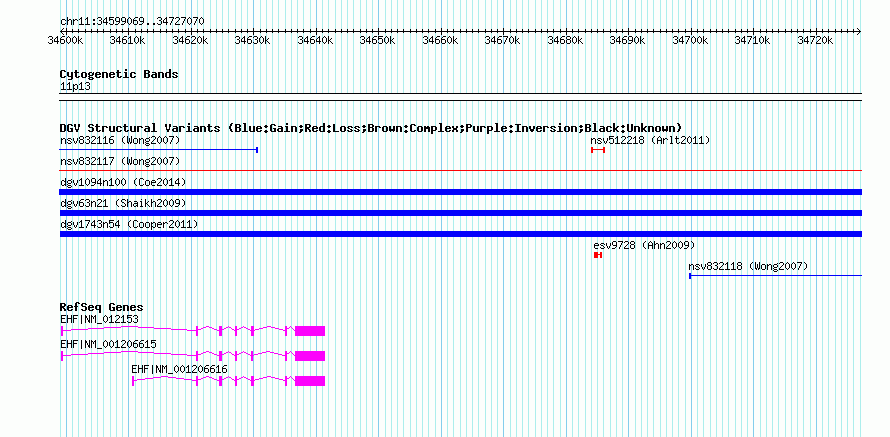Click the 34680k ruler tick label
890x437 pixels.
[566, 40]
